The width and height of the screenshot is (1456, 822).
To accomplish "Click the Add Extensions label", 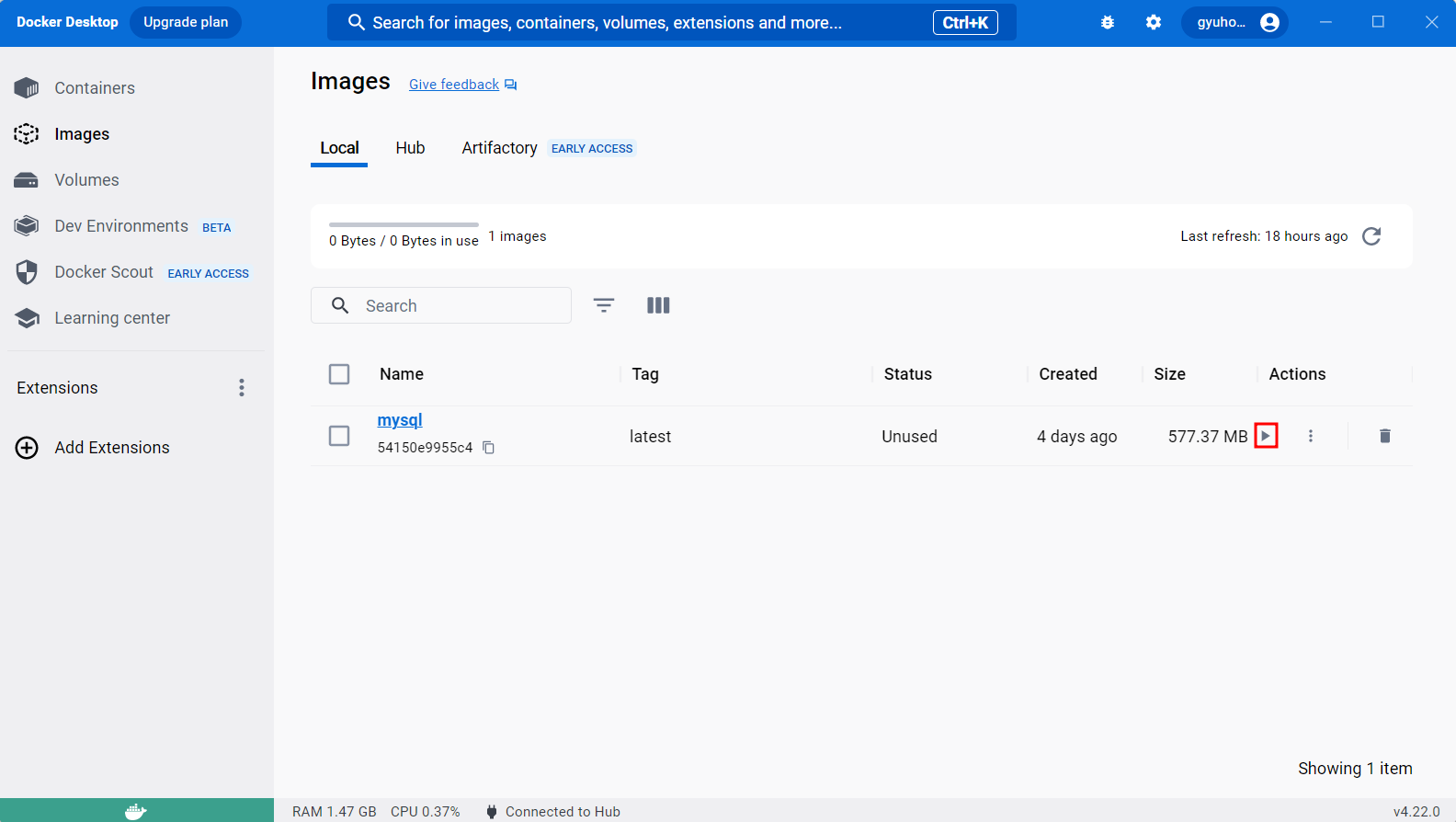I will pos(112,448).
